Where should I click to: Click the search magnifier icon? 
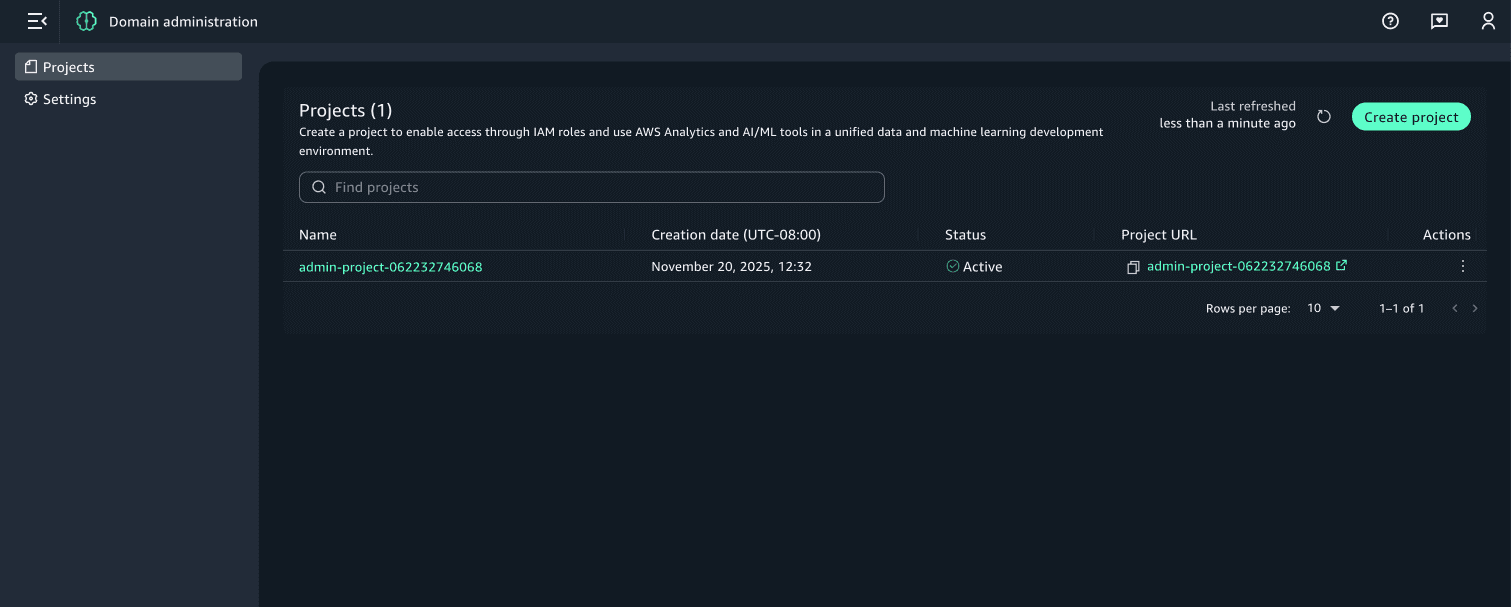tap(319, 187)
